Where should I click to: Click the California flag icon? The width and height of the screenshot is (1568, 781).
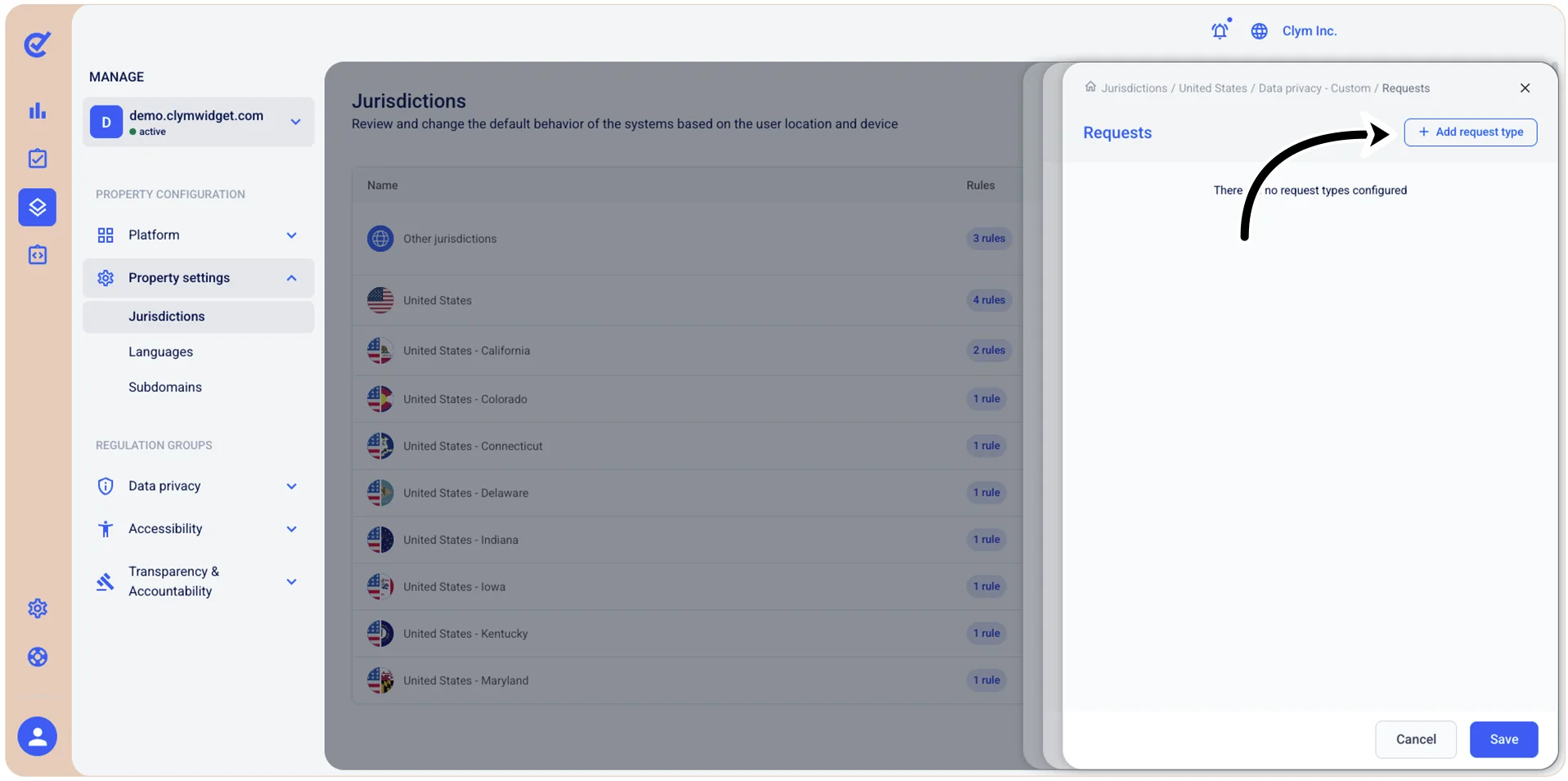pyautogui.click(x=380, y=351)
